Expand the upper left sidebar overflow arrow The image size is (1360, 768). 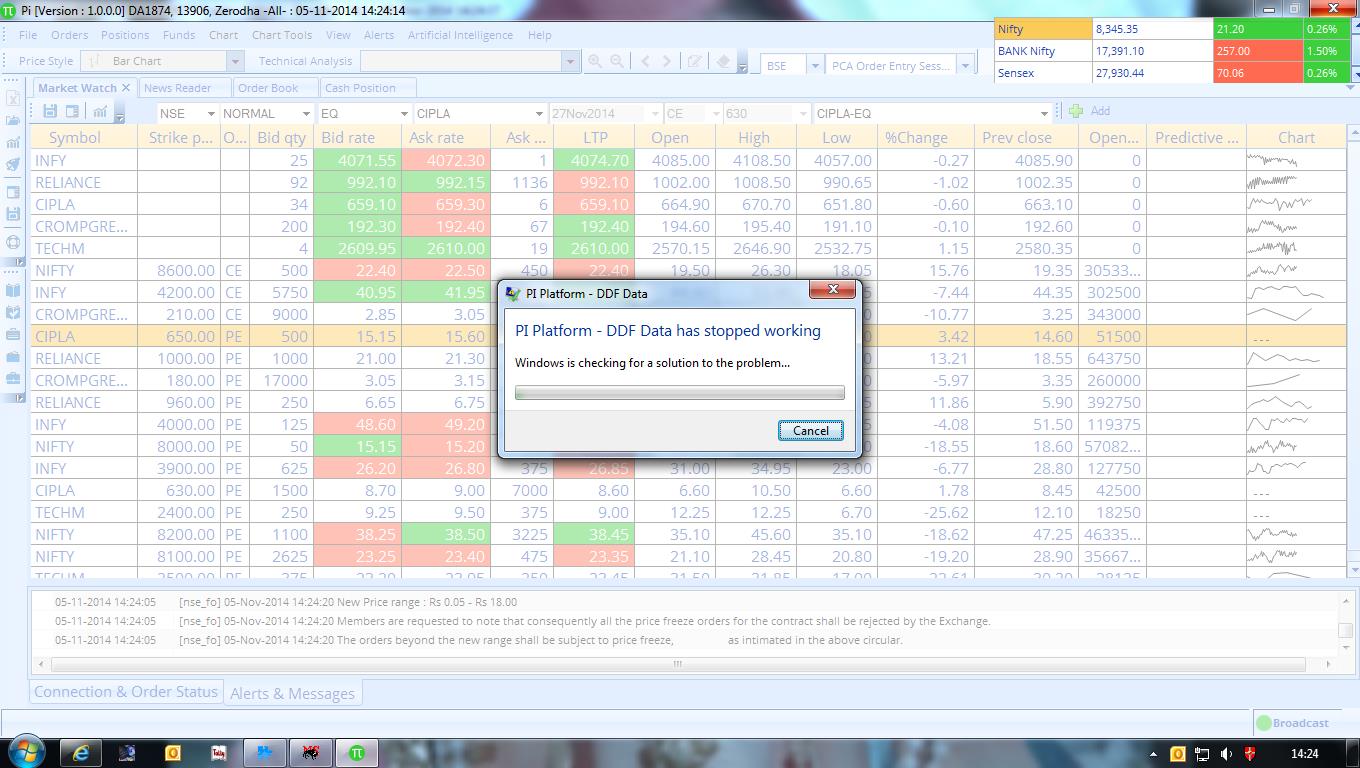point(19,262)
